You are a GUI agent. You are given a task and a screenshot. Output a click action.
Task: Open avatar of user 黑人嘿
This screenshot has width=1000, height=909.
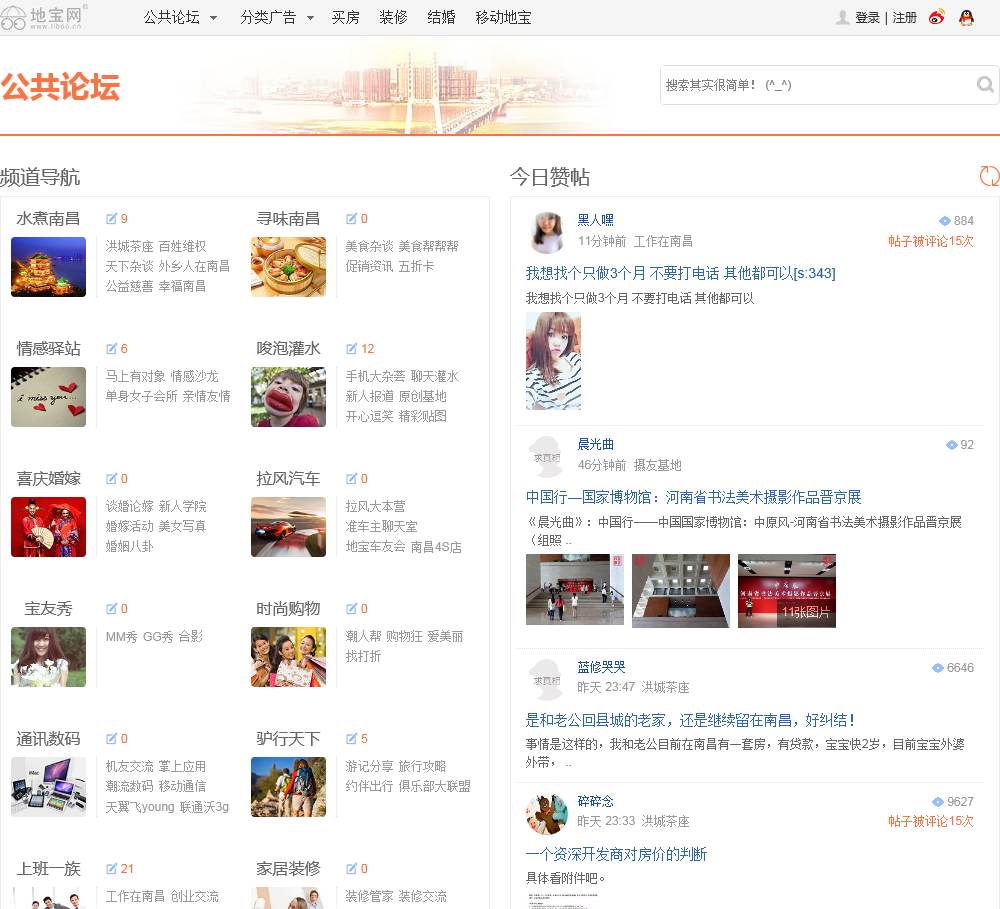coord(547,232)
